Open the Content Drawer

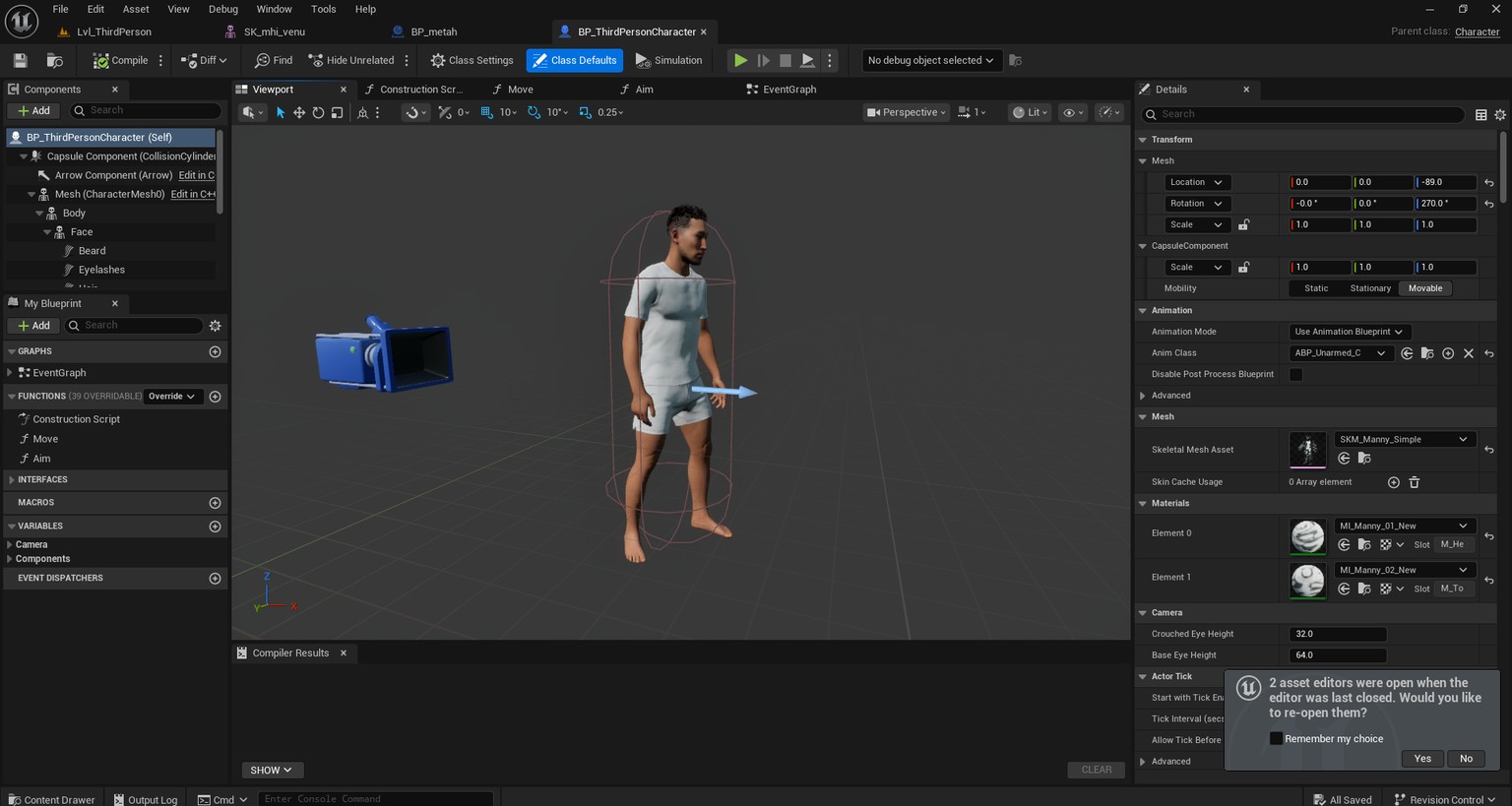pos(51,799)
